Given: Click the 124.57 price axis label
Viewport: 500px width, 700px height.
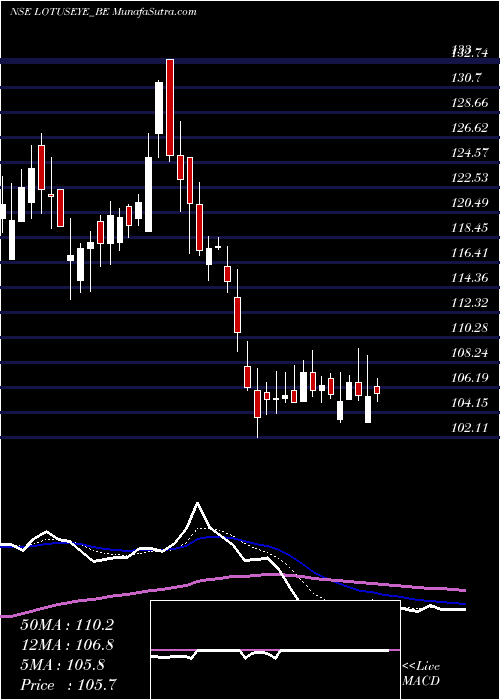Looking at the screenshot, I should (x=470, y=153).
